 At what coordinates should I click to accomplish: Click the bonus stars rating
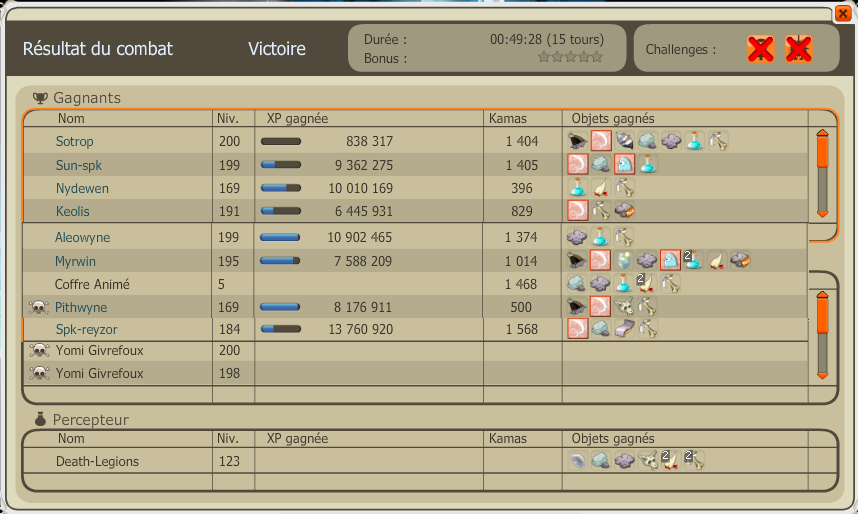coord(570,57)
